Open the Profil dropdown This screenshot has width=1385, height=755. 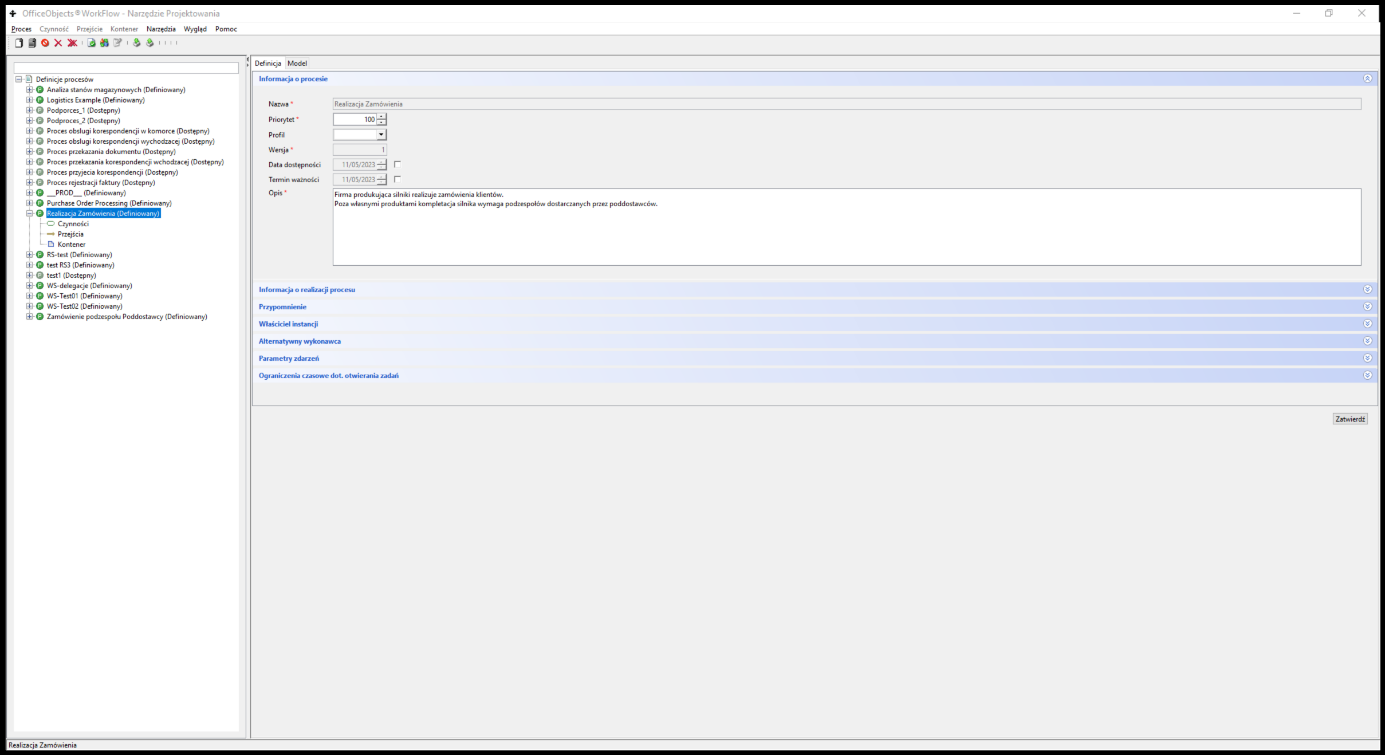pos(383,134)
